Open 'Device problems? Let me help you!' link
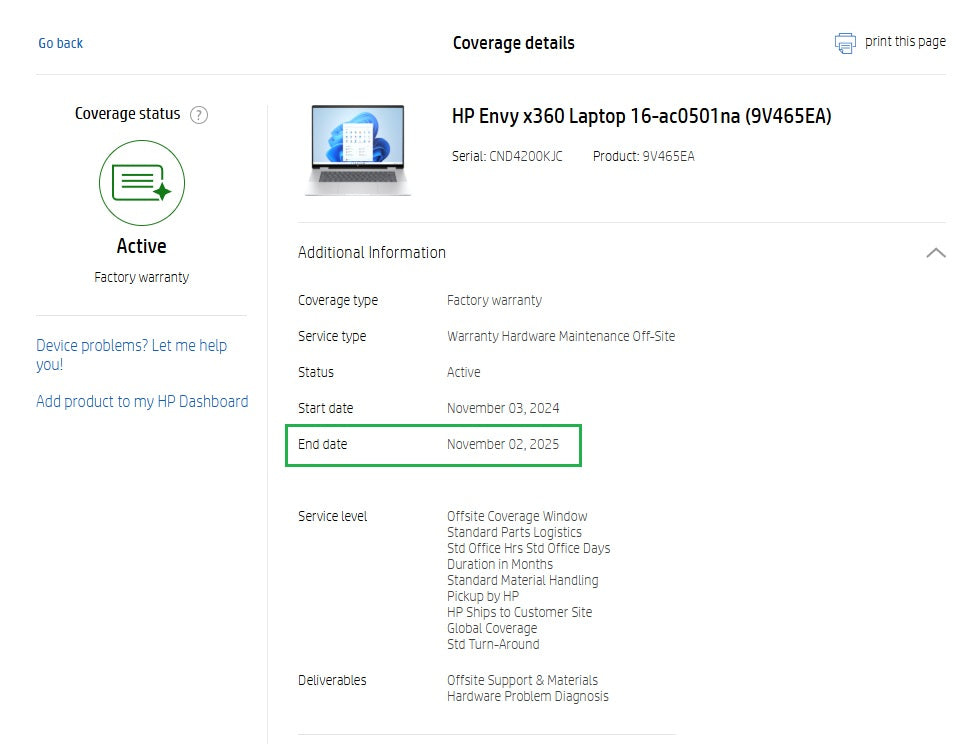Image resolution: width=956 pixels, height=744 pixels. coord(131,354)
